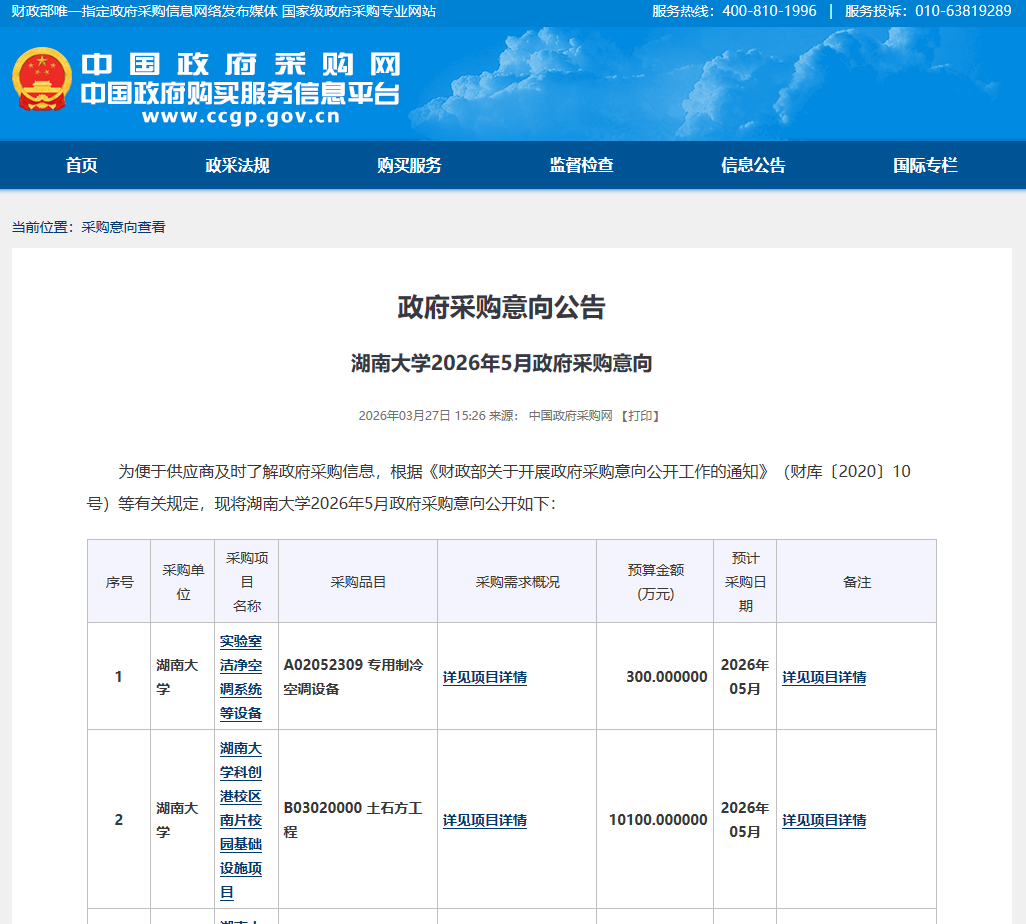1026x924 pixels.
Task: Click the 湖南大学2026年5月政府采购意向 subtitle
Action: pos(502,363)
